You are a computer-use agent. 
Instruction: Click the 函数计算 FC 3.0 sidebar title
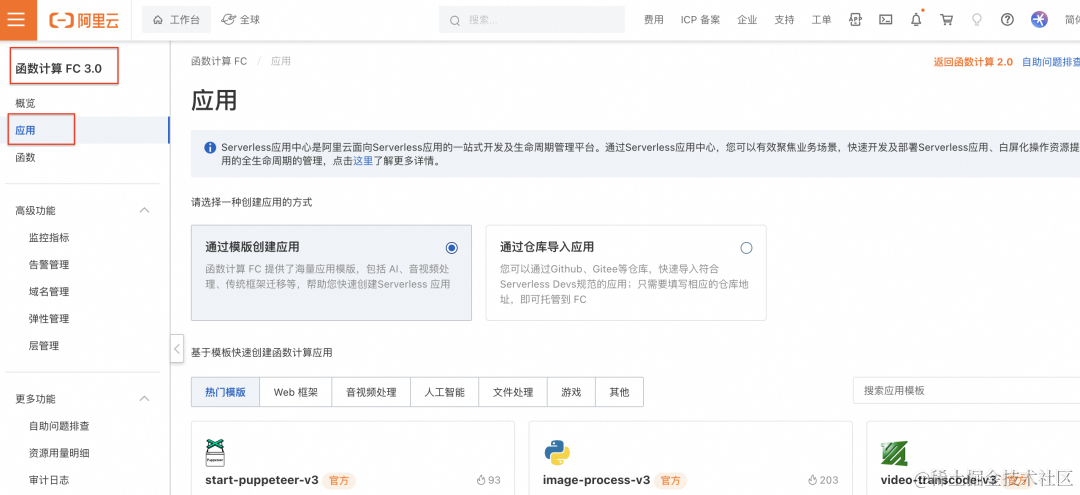click(59, 68)
